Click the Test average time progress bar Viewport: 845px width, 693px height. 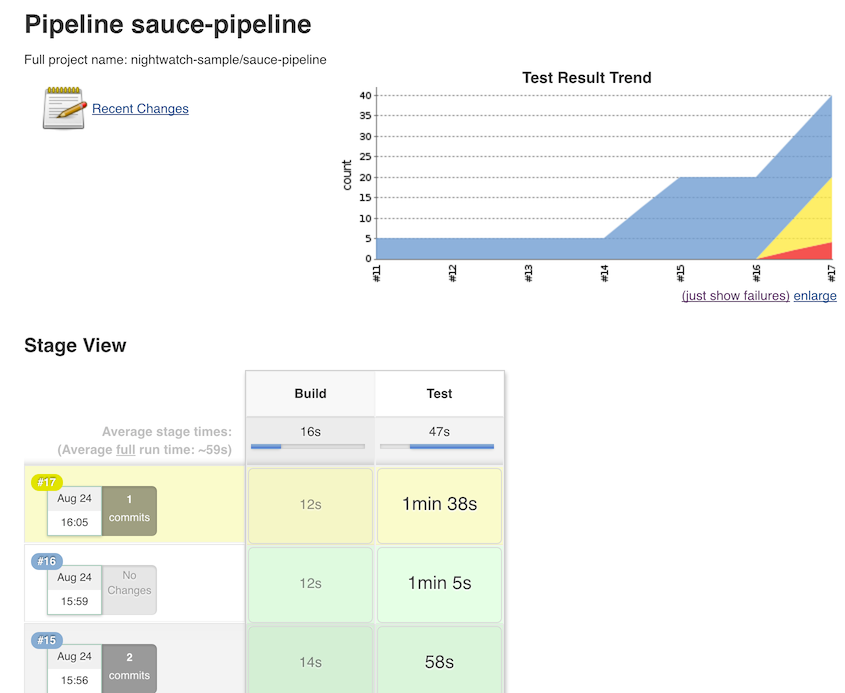pos(437,446)
